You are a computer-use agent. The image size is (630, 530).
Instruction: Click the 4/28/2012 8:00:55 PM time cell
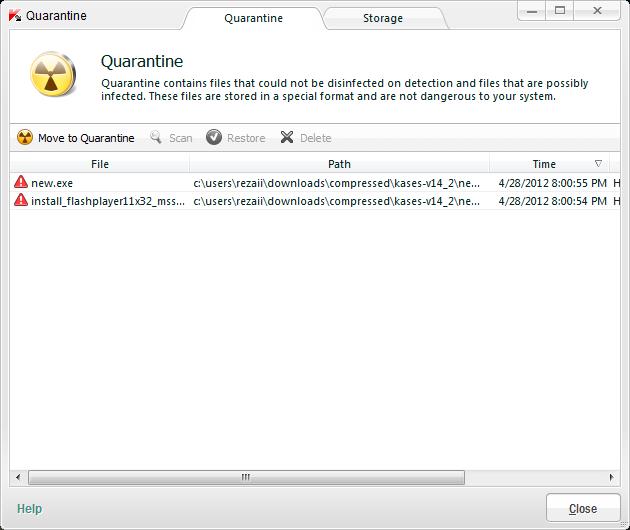(x=552, y=183)
